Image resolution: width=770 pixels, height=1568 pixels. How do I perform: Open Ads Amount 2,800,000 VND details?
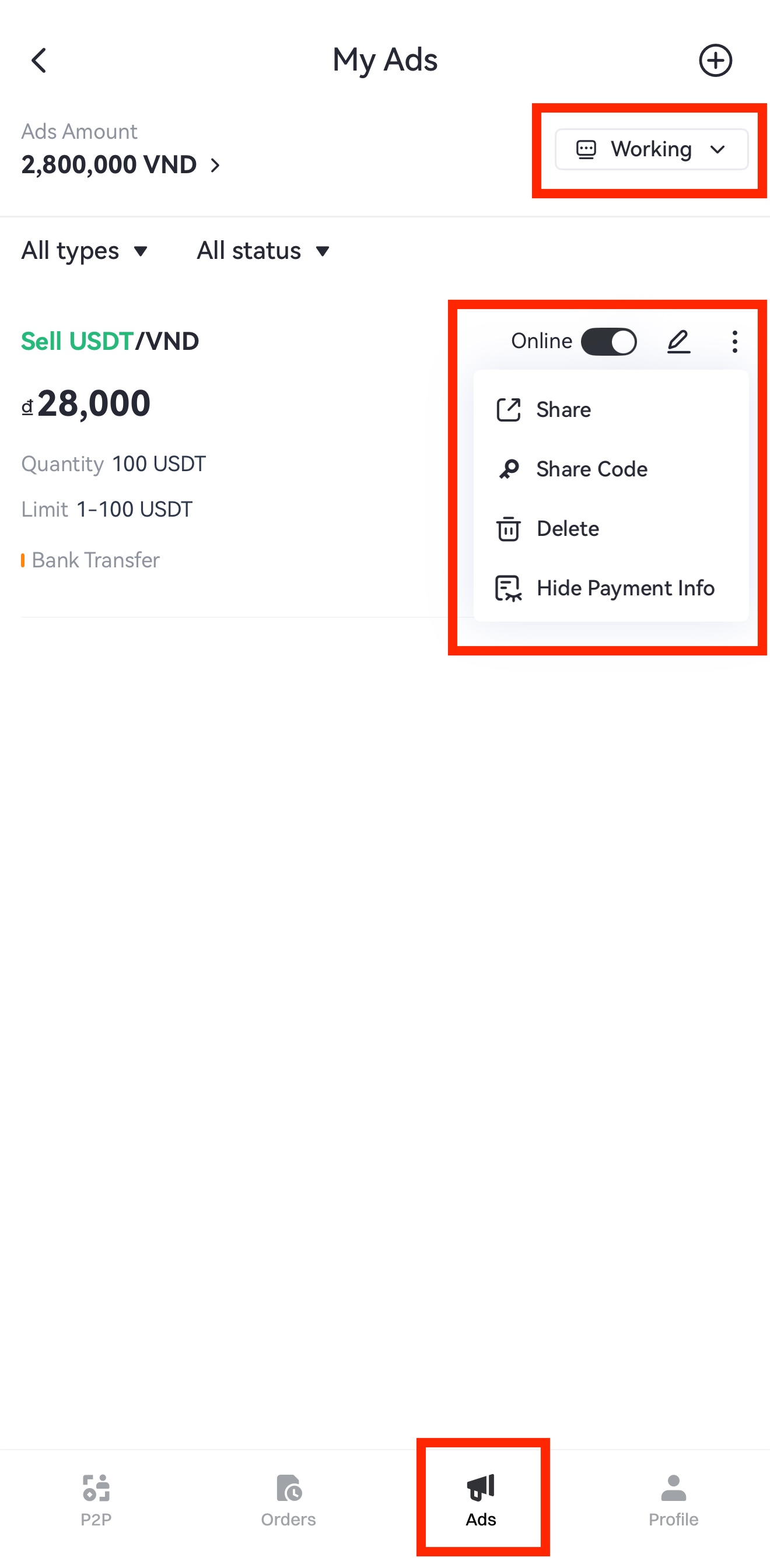pos(121,164)
